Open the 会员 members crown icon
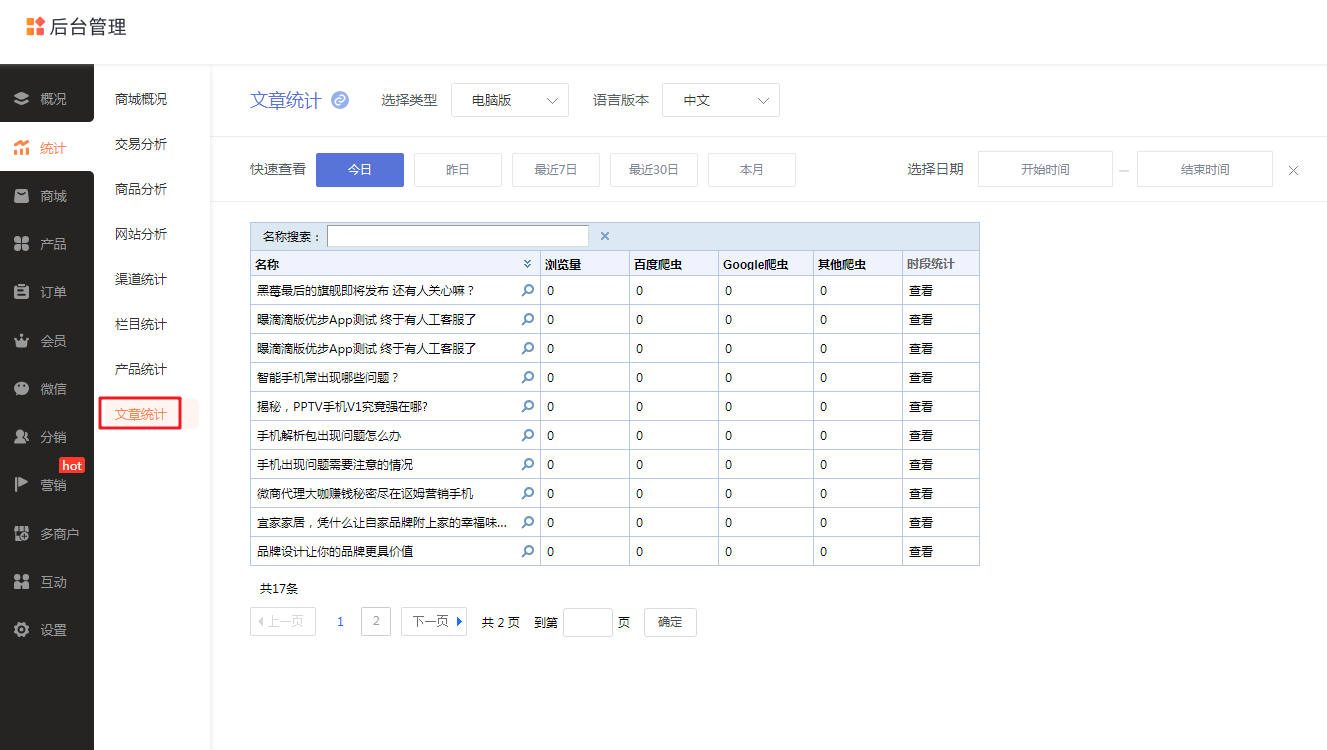 22,341
